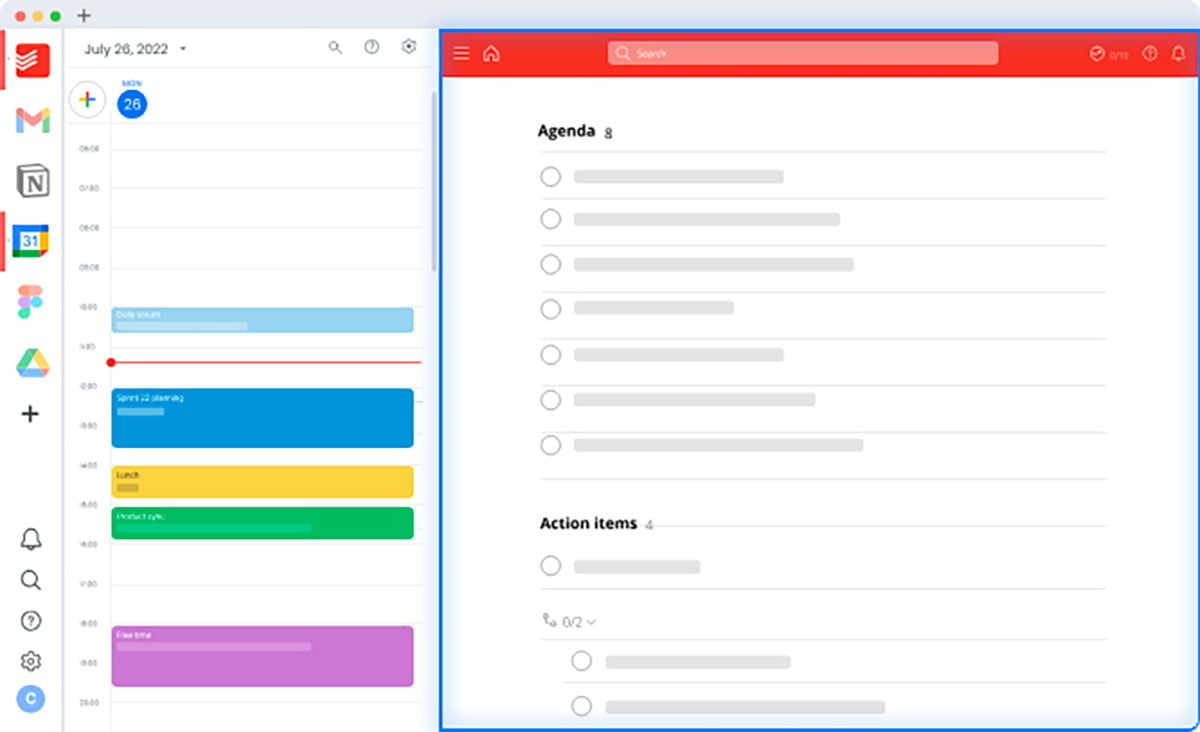This screenshot has height=732, width=1200.
Task: Launch Google Drive from the sidebar
Action: pyautogui.click(x=32, y=362)
